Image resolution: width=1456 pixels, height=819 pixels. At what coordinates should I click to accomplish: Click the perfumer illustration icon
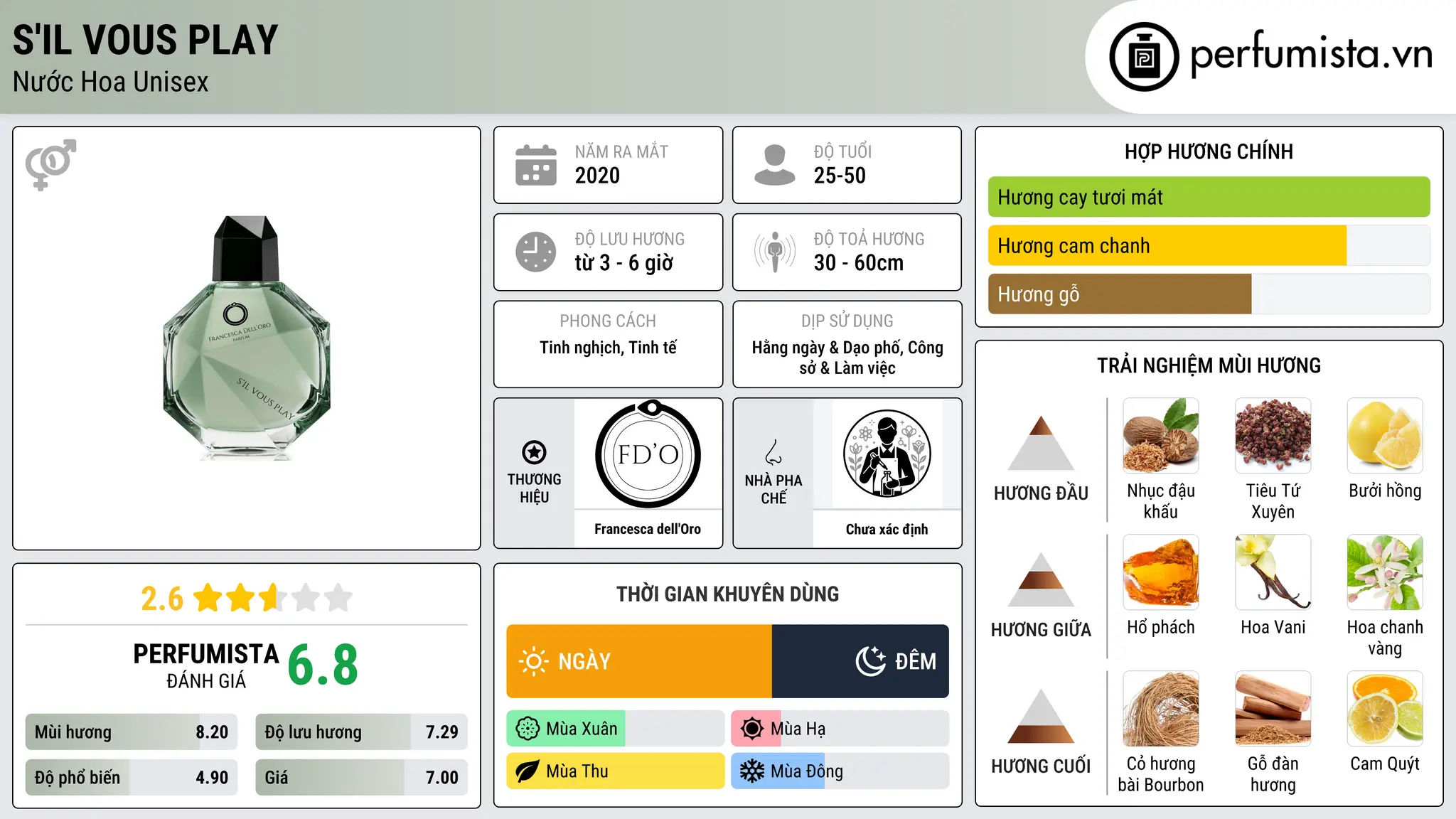click(887, 454)
